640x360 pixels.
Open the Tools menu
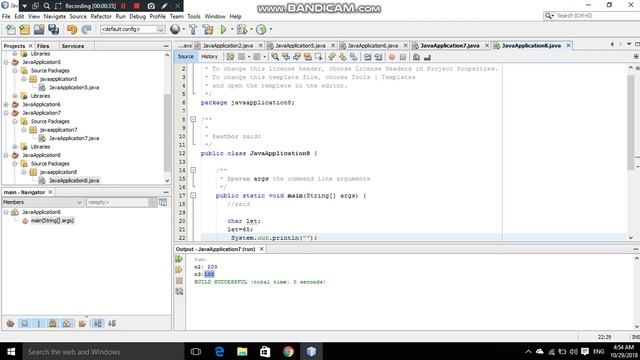(194, 16)
